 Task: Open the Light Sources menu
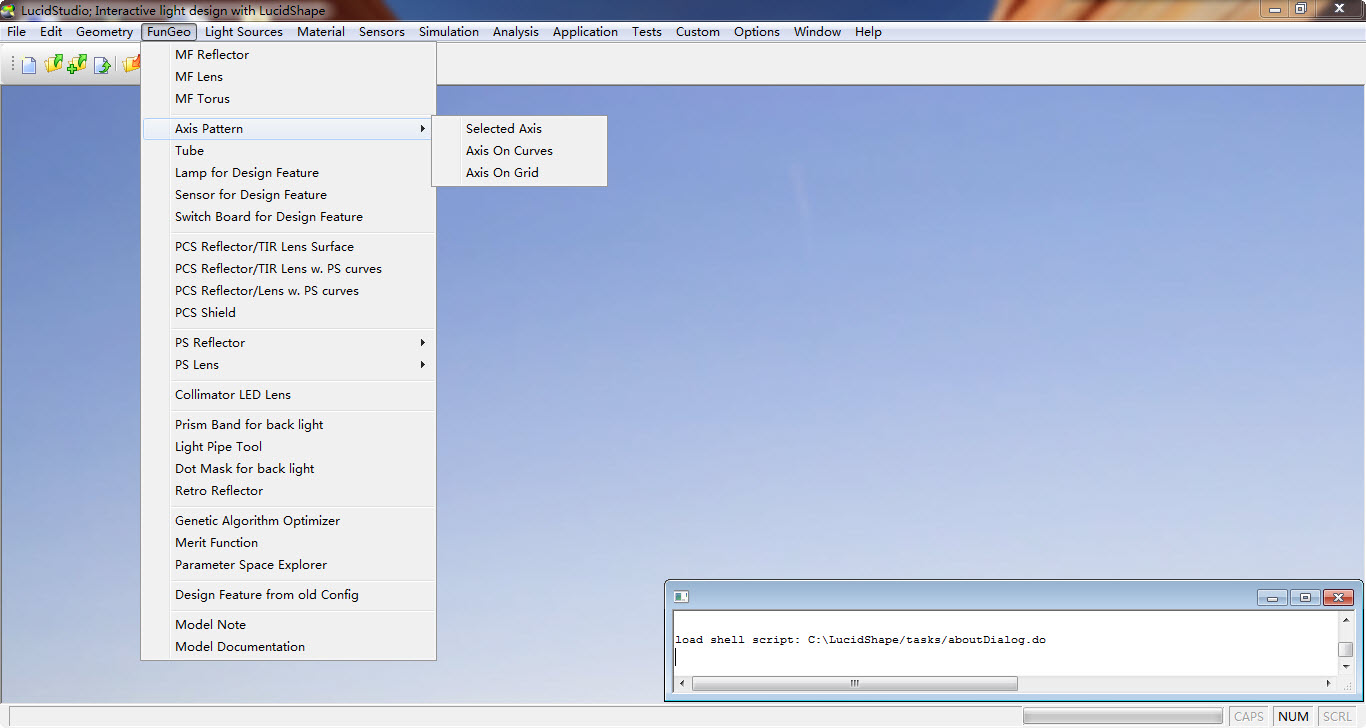(x=244, y=32)
